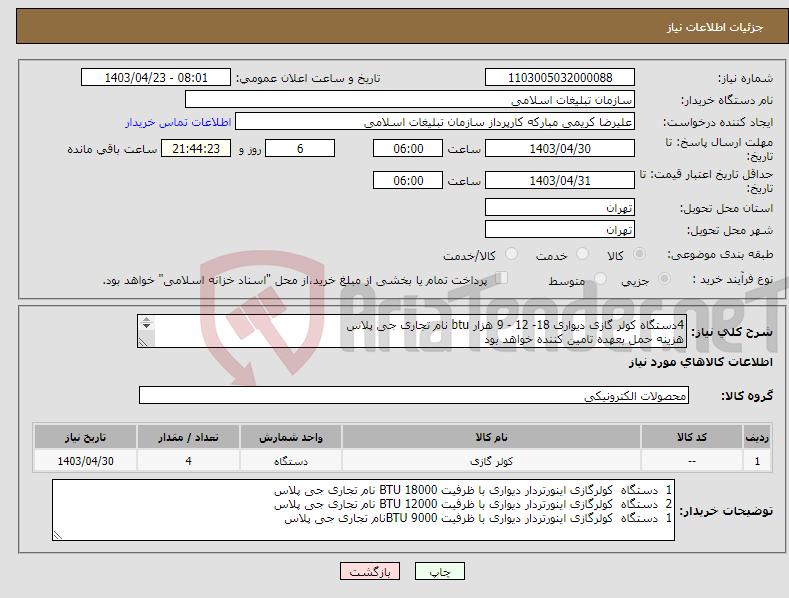This screenshot has width=789, height=598.
Task: Click the ردیف column header
Action: click(757, 437)
